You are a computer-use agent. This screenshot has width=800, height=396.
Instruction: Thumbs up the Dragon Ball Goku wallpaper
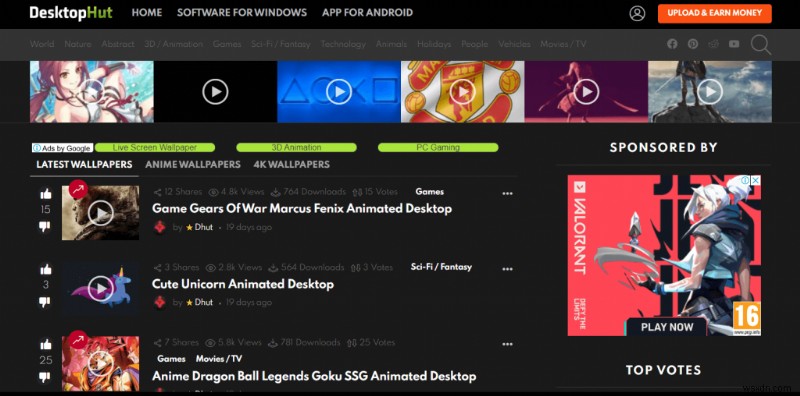coord(45,344)
